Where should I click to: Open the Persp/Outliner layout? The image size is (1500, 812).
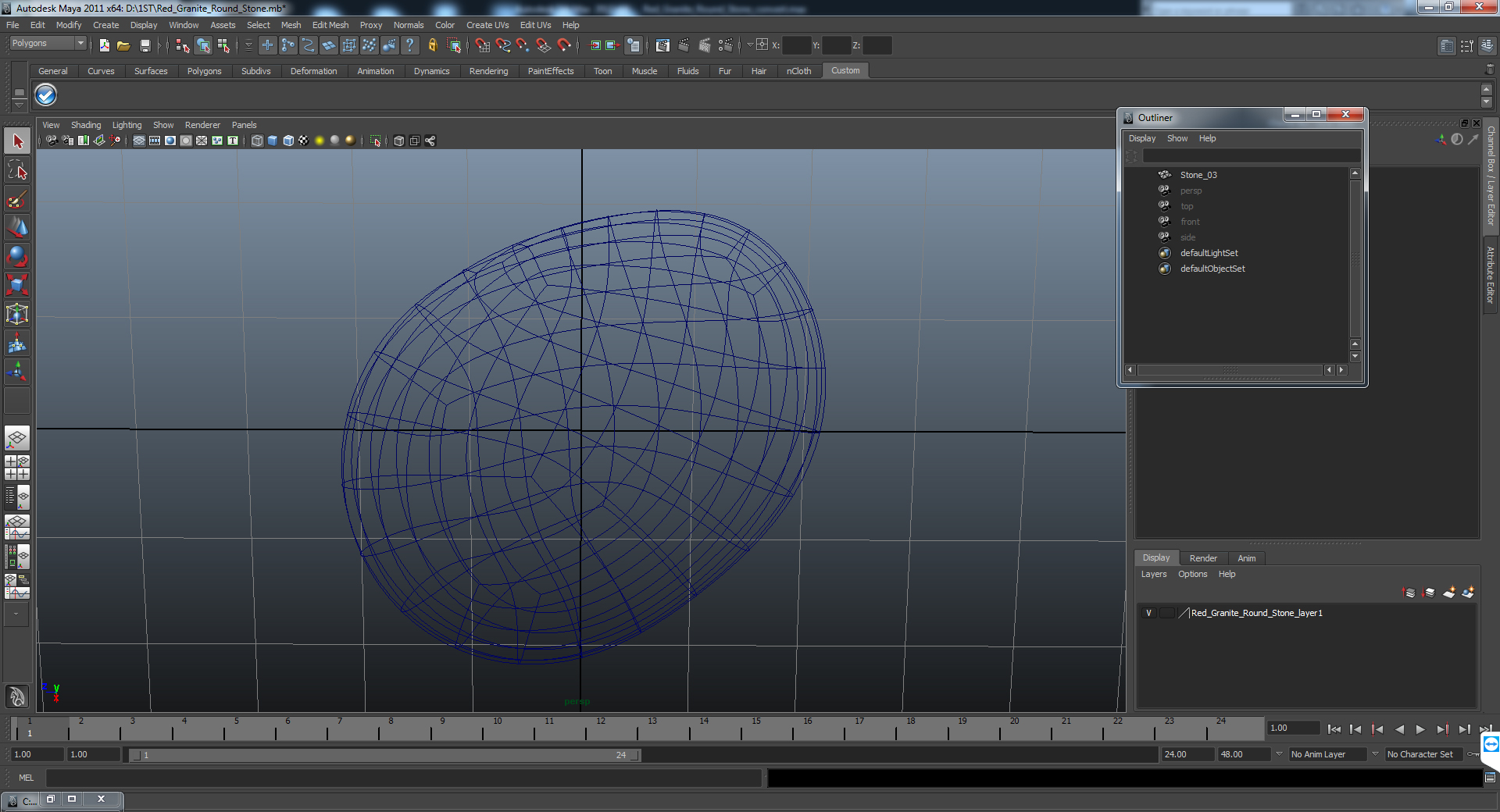[17, 497]
